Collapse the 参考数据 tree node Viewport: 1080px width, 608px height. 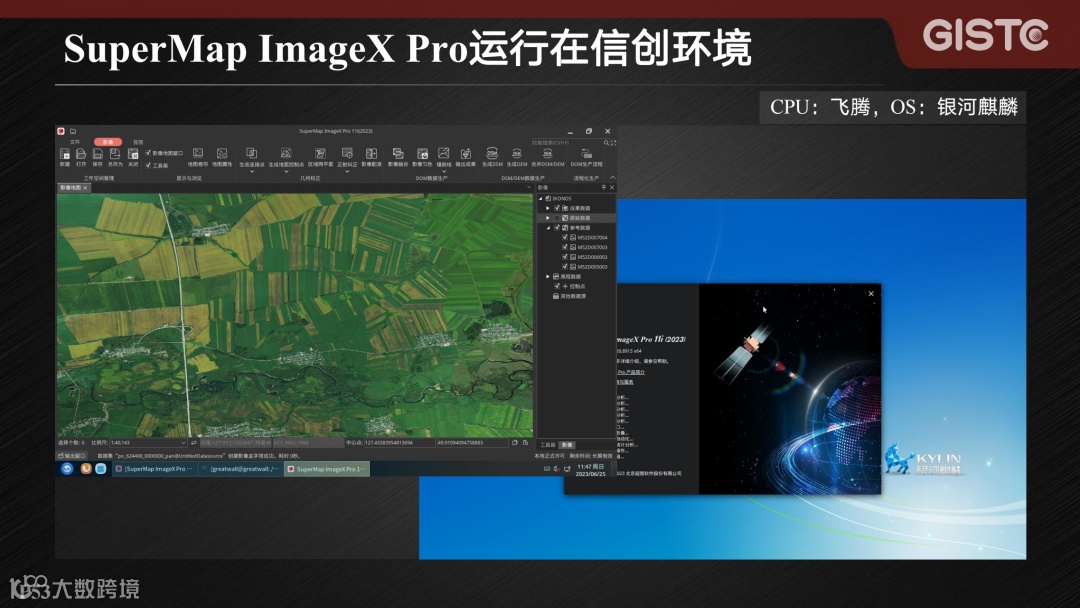pyautogui.click(x=548, y=227)
